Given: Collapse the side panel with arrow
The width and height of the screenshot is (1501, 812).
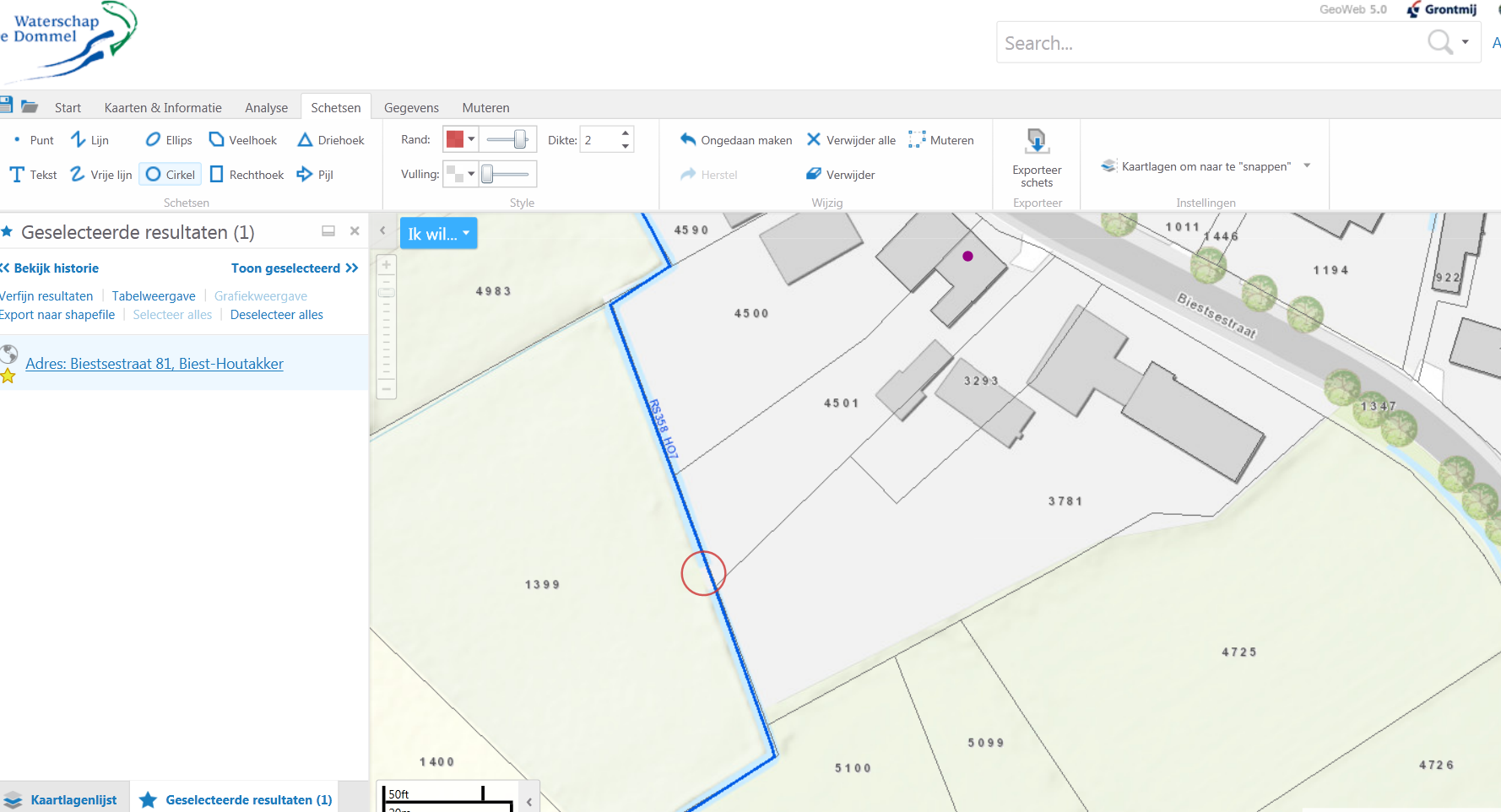Looking at the screenshot, I should tap(382, 230).
